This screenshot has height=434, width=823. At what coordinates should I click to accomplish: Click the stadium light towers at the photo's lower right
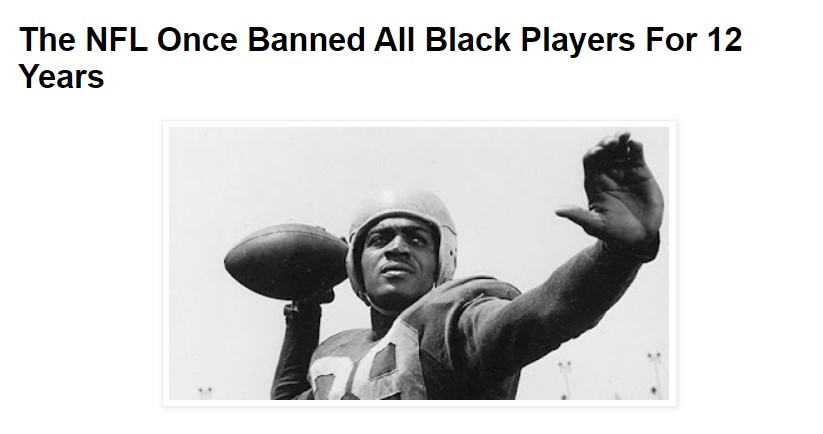pyautogui.click(x=609, y=377)
